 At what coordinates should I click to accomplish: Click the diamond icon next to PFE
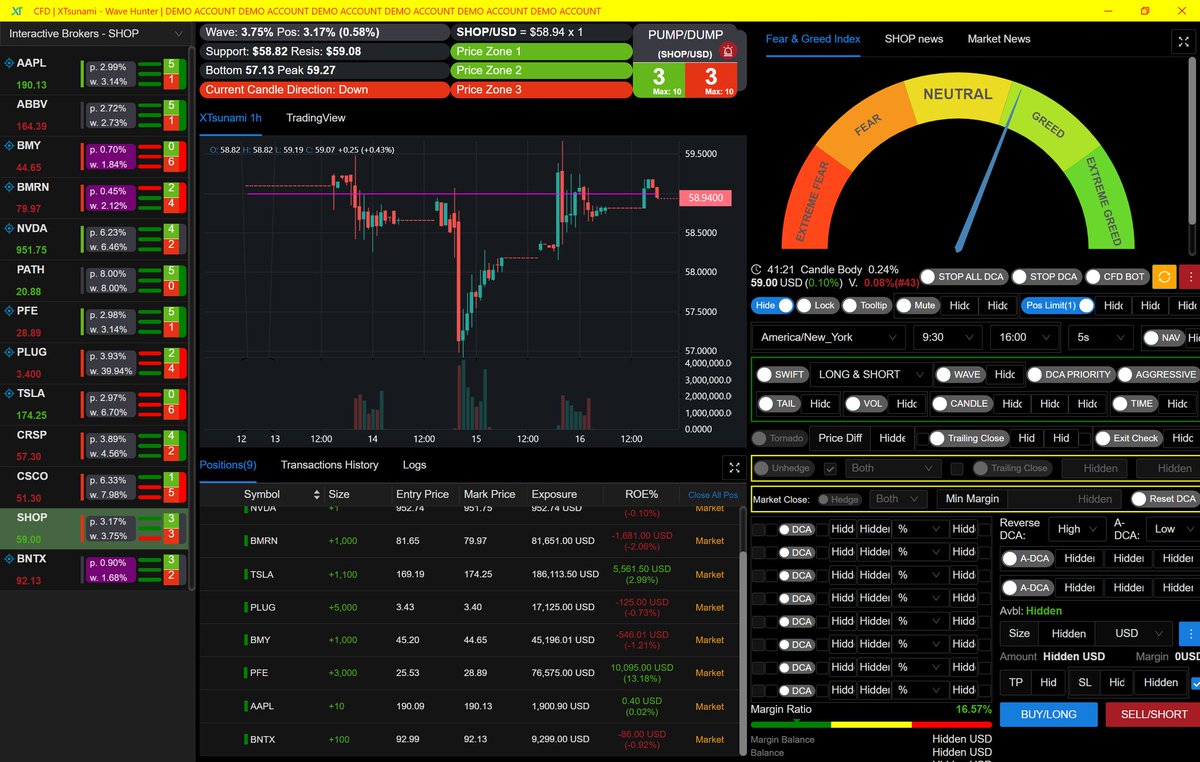click(10, 311)
